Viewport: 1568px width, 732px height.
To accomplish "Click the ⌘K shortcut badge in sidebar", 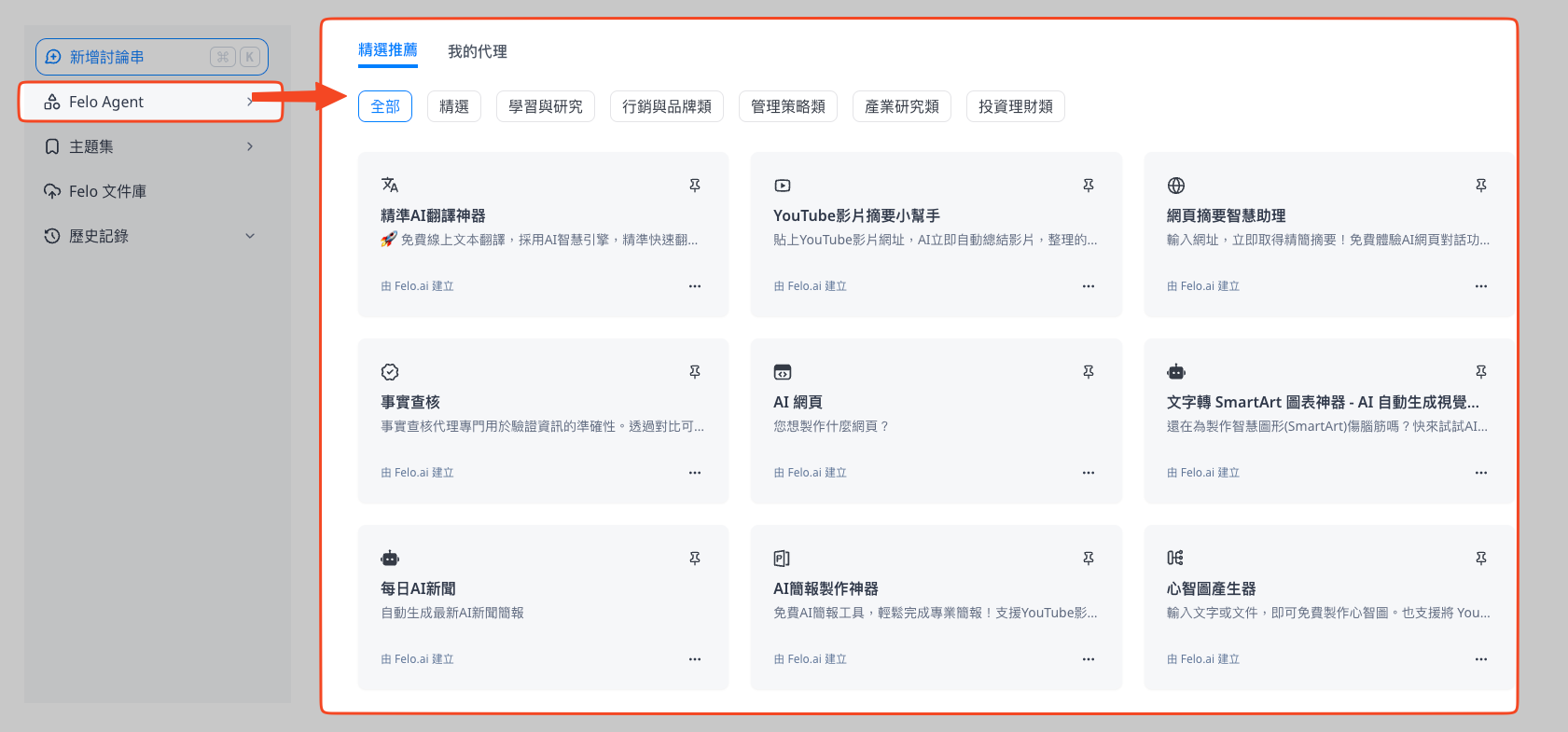I will tap(235, 57).
